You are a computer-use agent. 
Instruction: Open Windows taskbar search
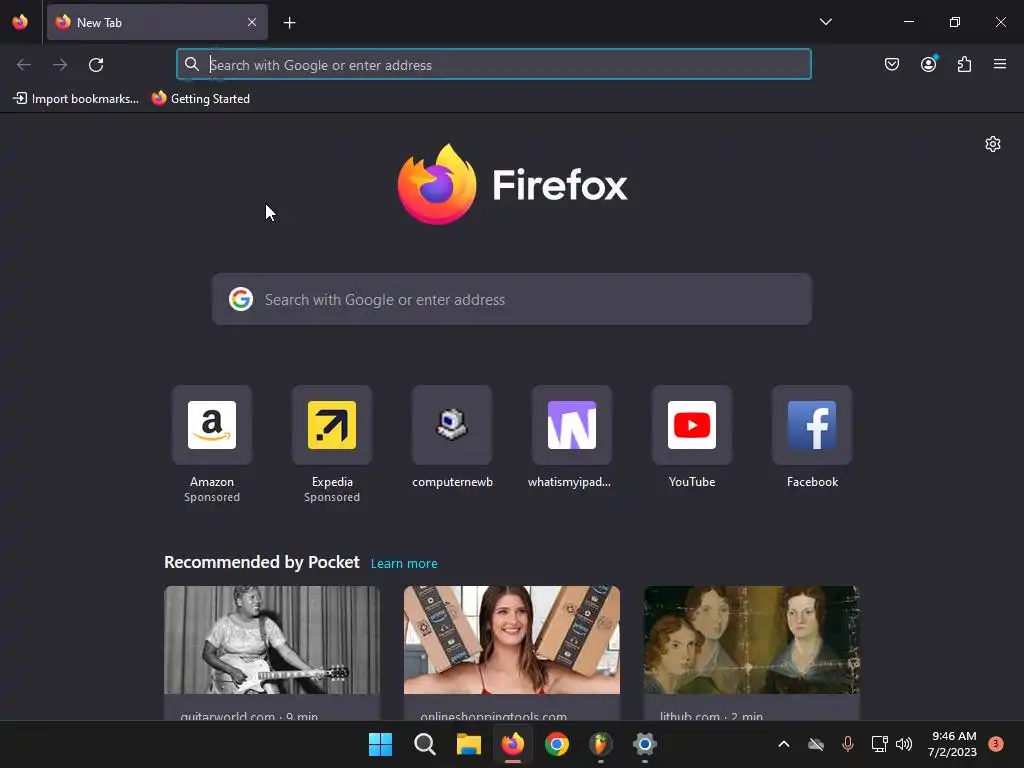pos(424,744)
